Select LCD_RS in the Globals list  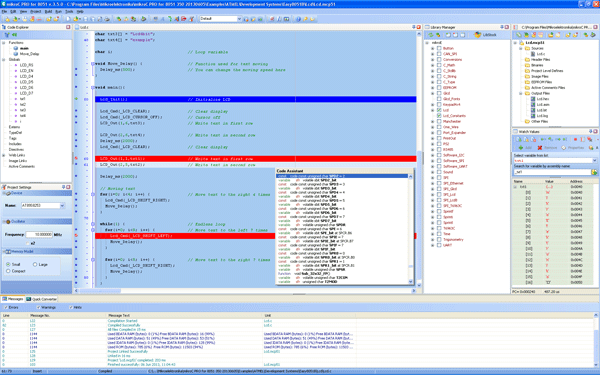pos(26,65)
